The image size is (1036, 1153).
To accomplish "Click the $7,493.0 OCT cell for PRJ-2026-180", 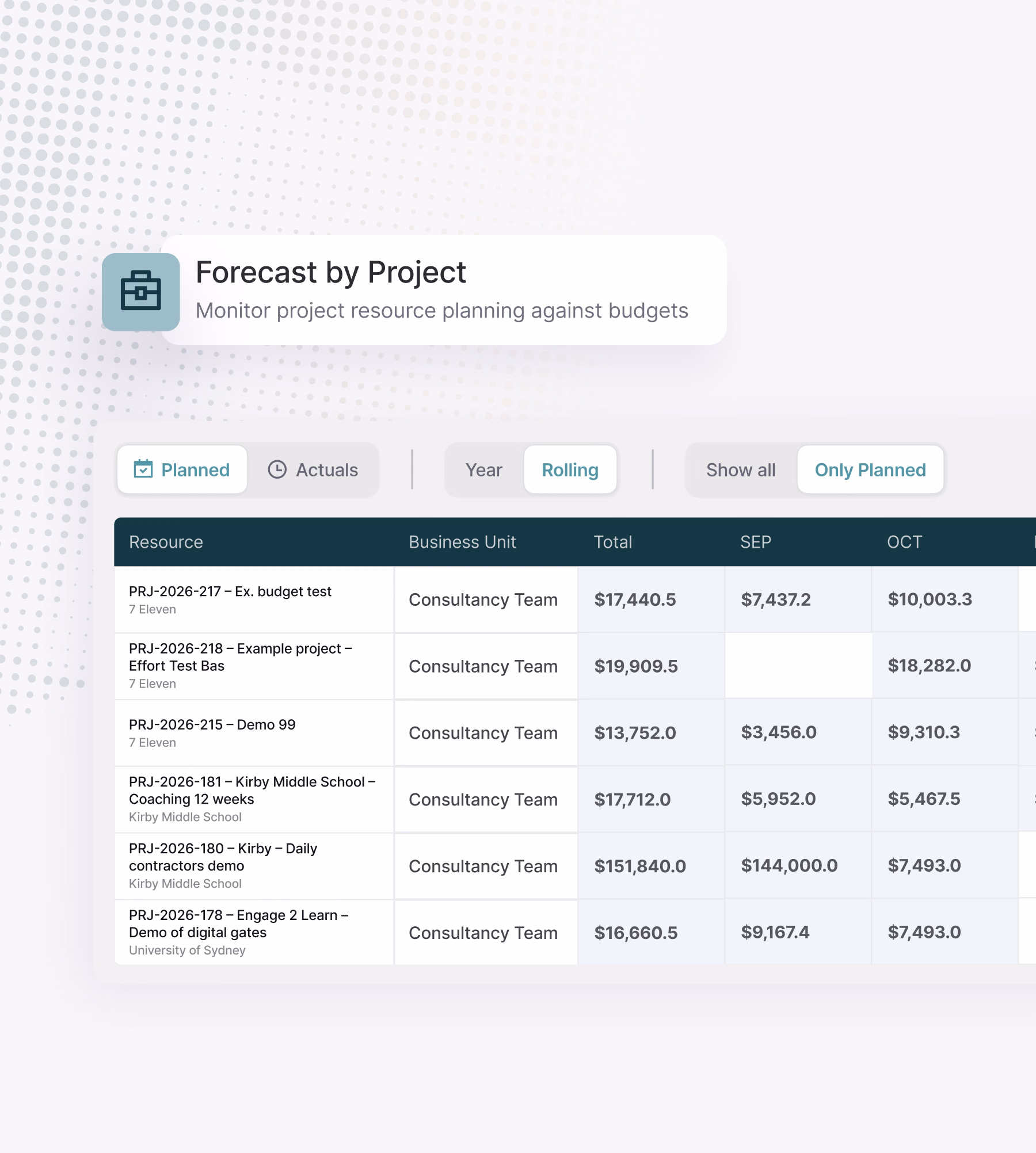I will point(944,866).
